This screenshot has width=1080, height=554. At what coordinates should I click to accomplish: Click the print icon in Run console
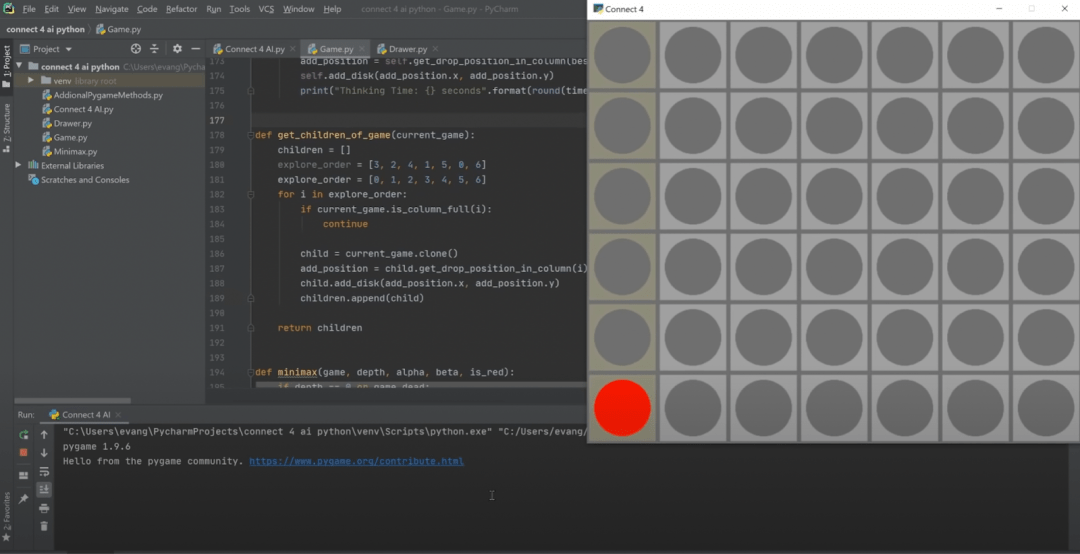coord(44,508)
